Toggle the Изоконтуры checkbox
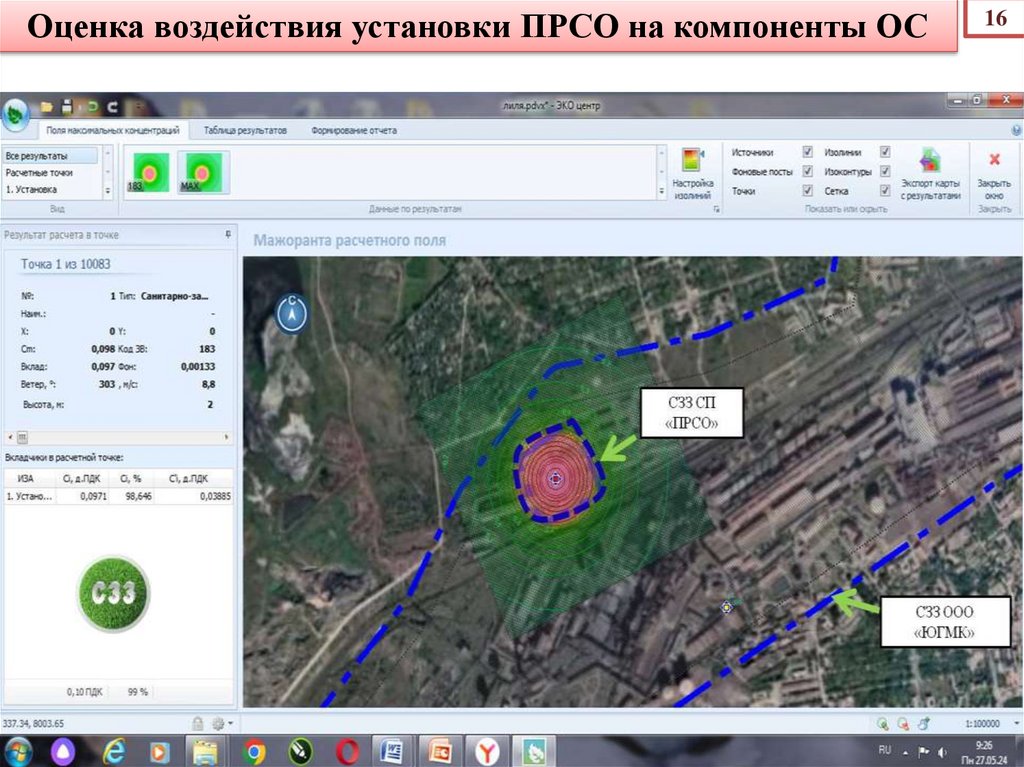1024x767 pixels. [x=885, y=171]
